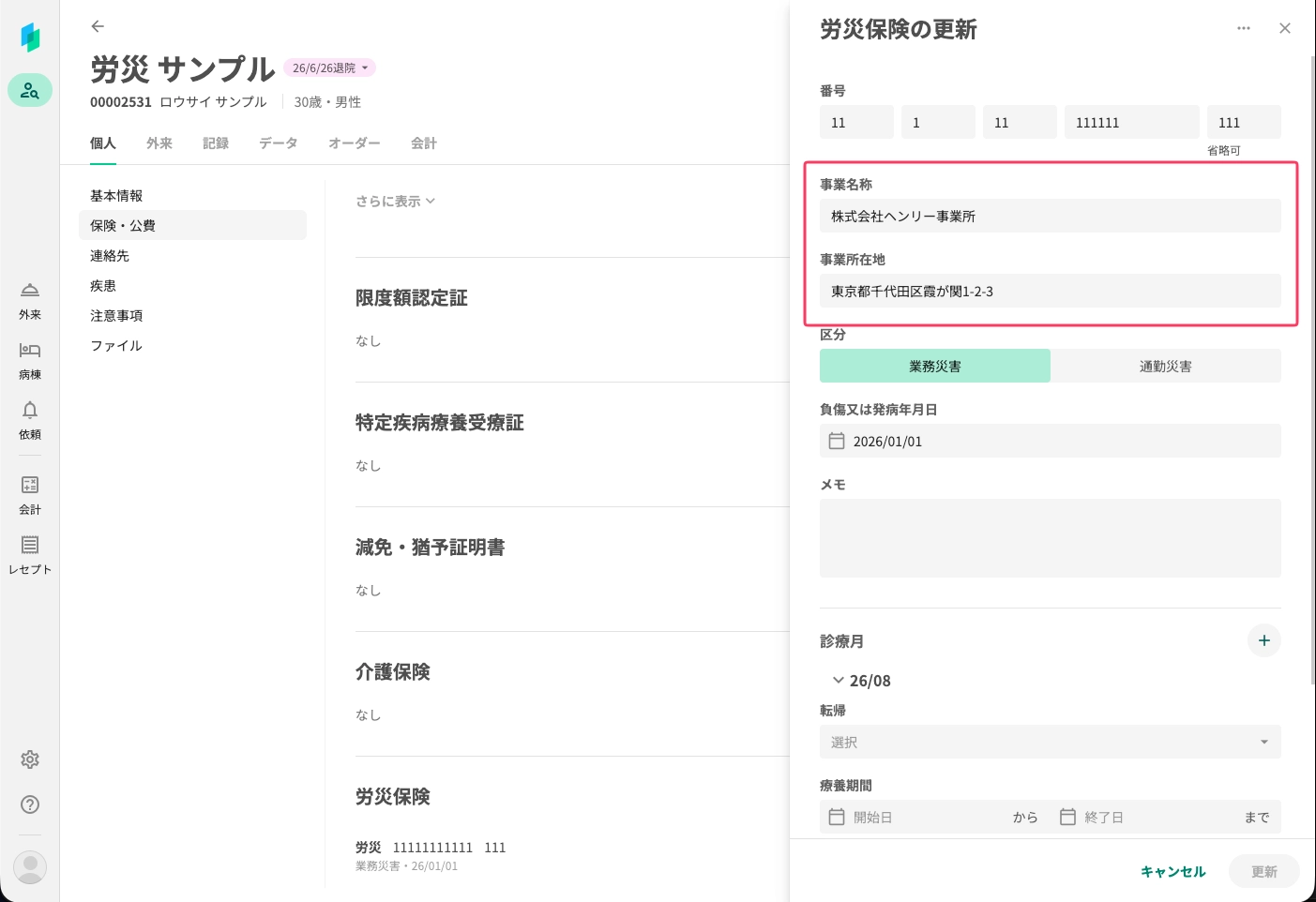1316x902 pixels.
Task: Click the 限度額認定証 heading
Action: (411, 298)
